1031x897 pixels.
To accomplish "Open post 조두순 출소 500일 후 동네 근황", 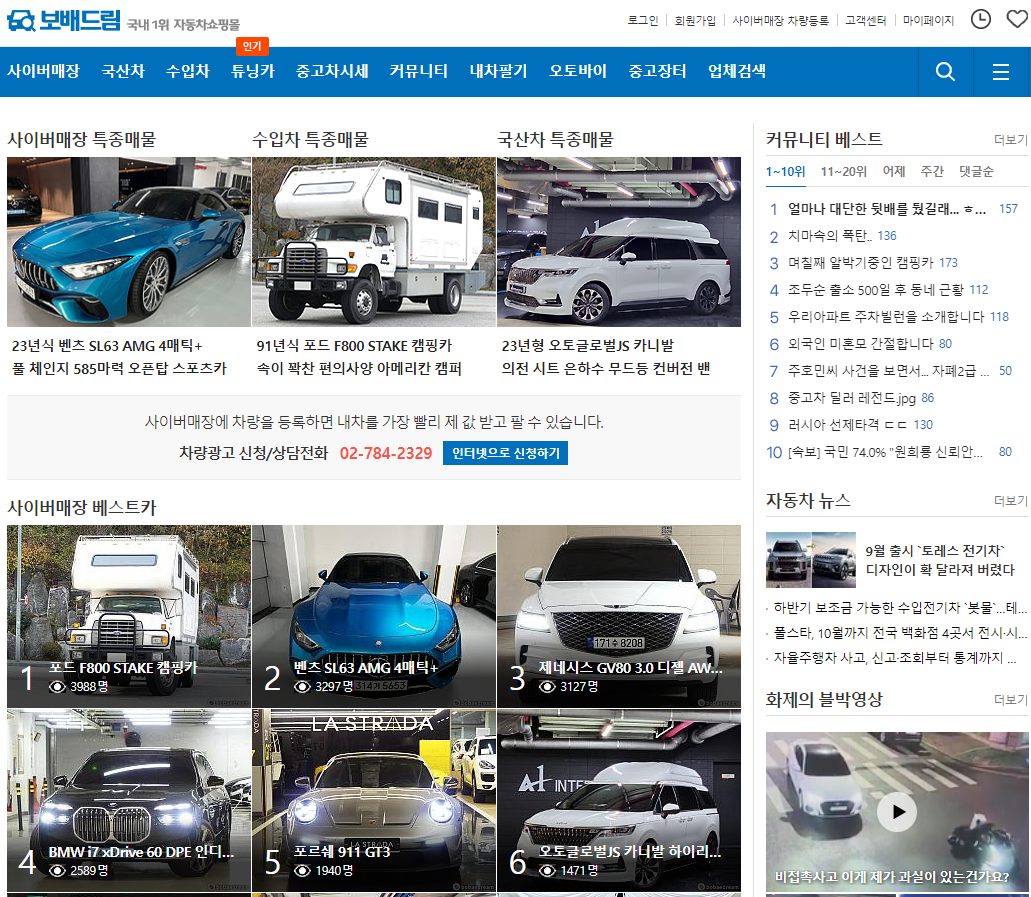I will click(x=875, y=290).
